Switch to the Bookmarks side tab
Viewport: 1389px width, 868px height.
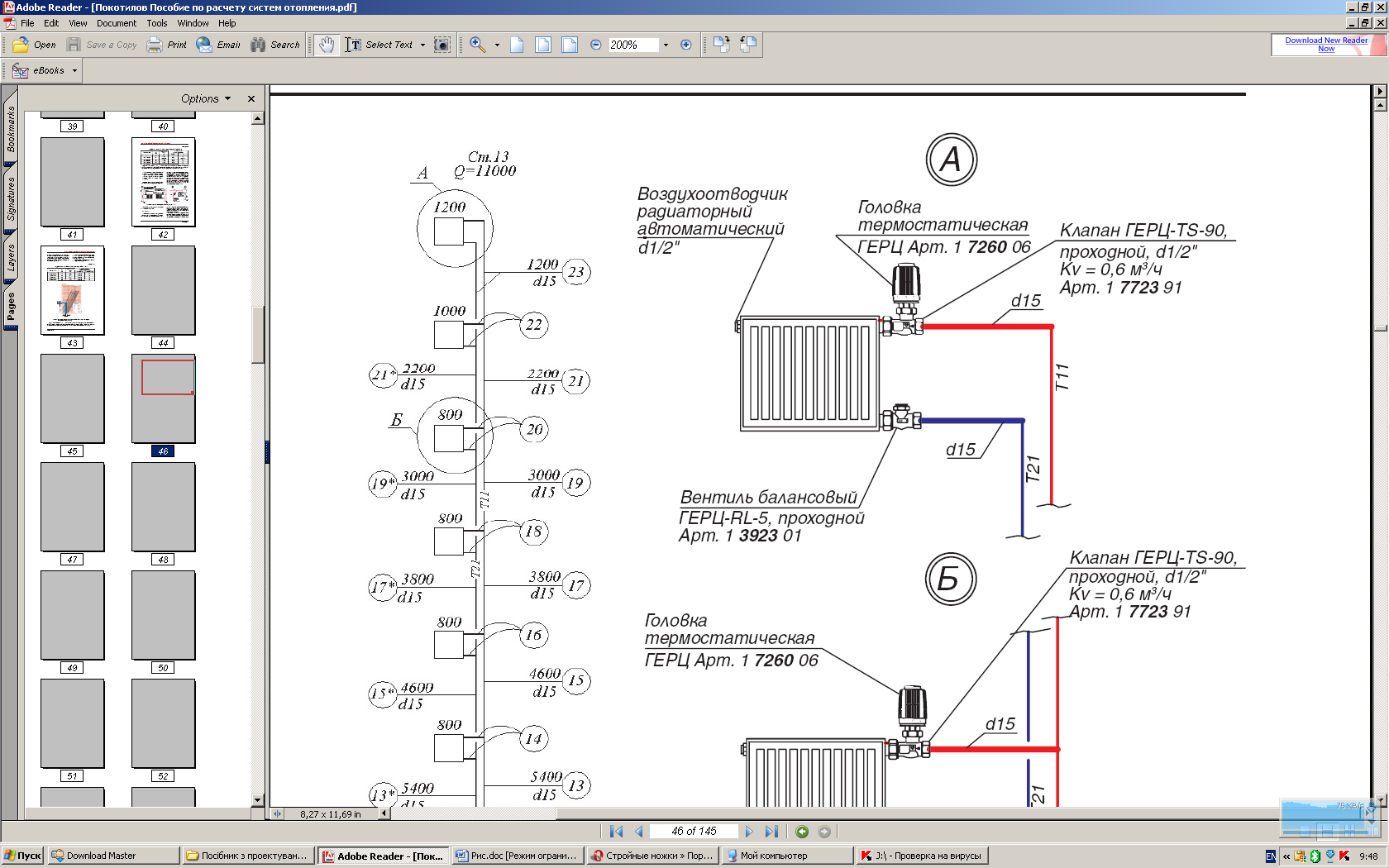click(x=11, y=128)
